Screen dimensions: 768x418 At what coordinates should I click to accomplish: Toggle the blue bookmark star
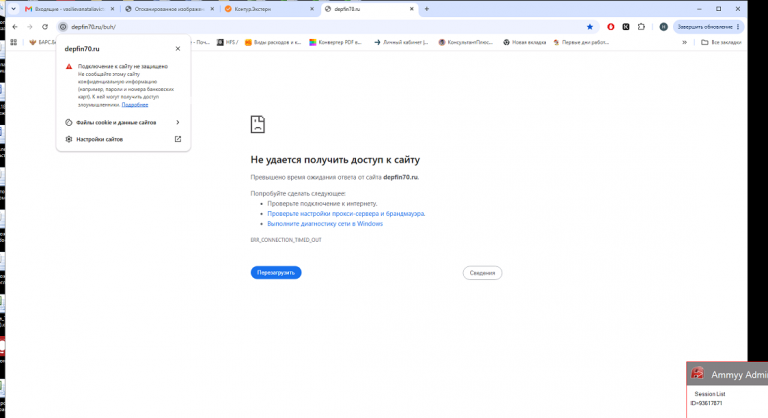590,27
